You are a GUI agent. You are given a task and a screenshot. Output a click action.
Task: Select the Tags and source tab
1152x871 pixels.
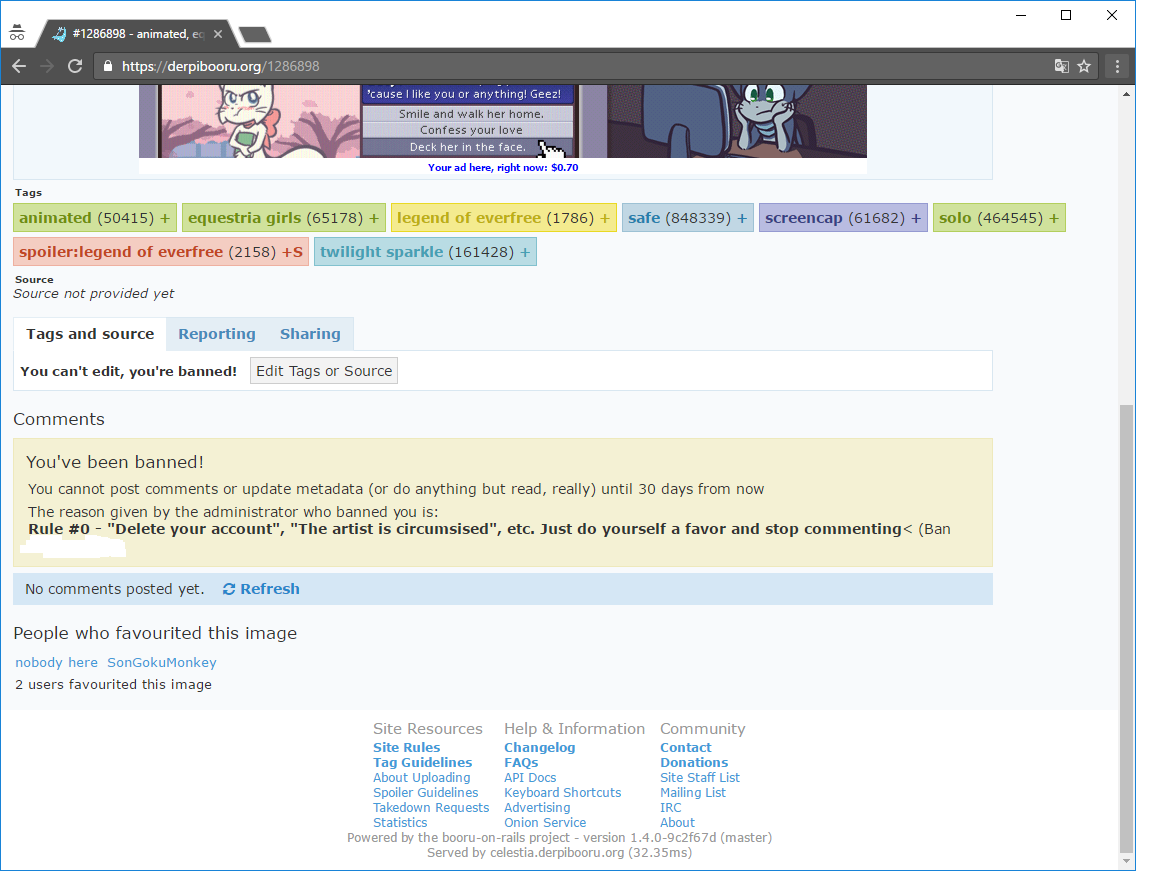pyautogui.click(x=90, y=334)
